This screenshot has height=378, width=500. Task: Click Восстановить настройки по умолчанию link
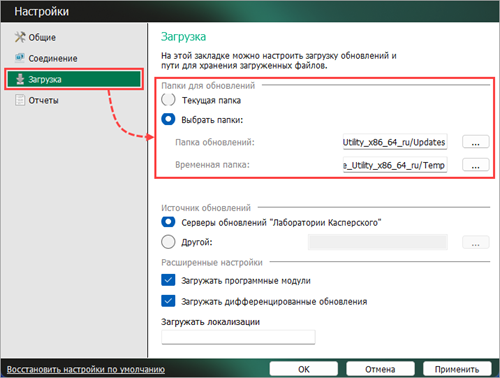click(x=86, y=369)
